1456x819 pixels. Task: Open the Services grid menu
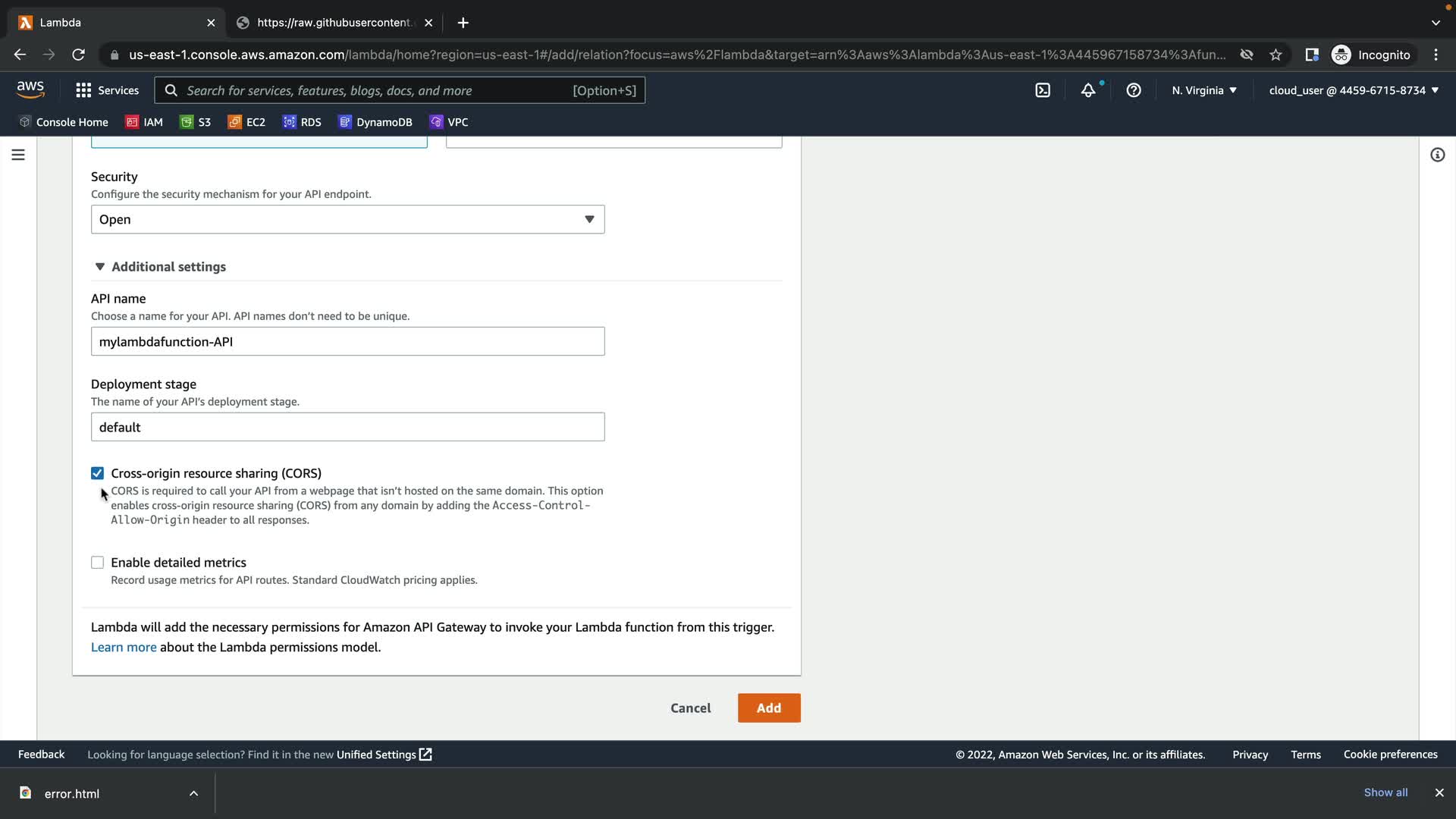[107, 90]
